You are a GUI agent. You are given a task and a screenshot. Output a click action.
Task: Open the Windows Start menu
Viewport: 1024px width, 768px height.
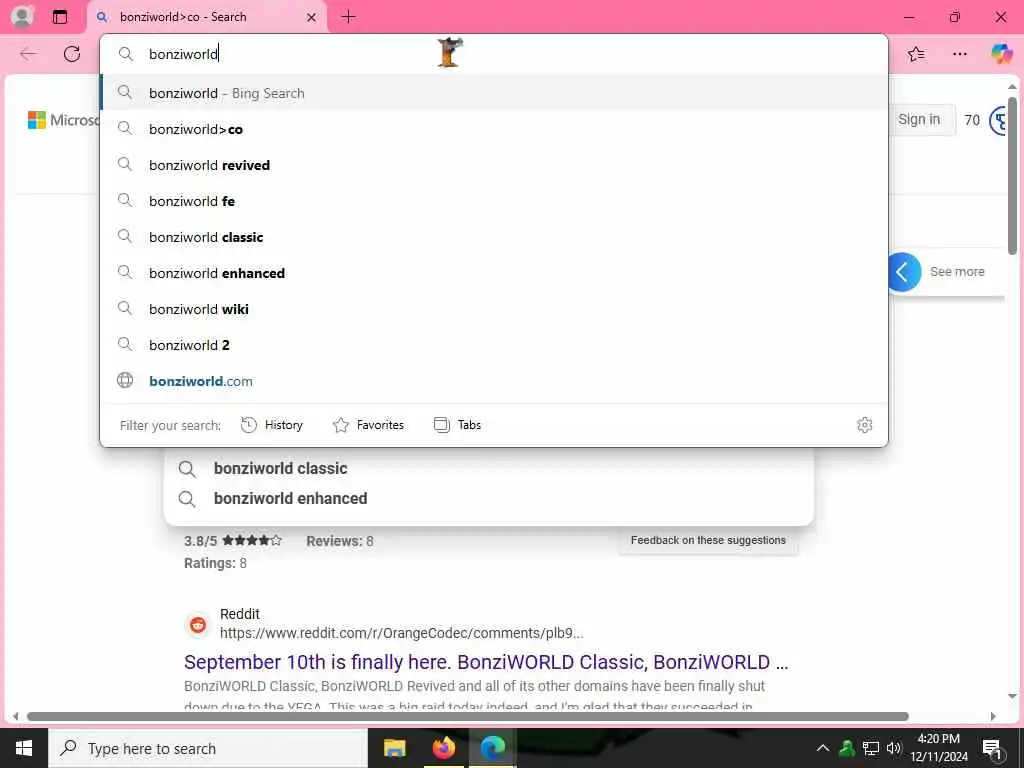(24, 748)
